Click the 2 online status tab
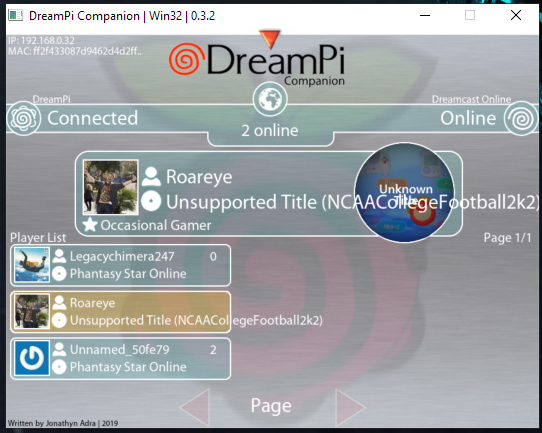Image resolution: width=542 pixels, height=433 pixels. pyautogui.click(x=270, y=131)
